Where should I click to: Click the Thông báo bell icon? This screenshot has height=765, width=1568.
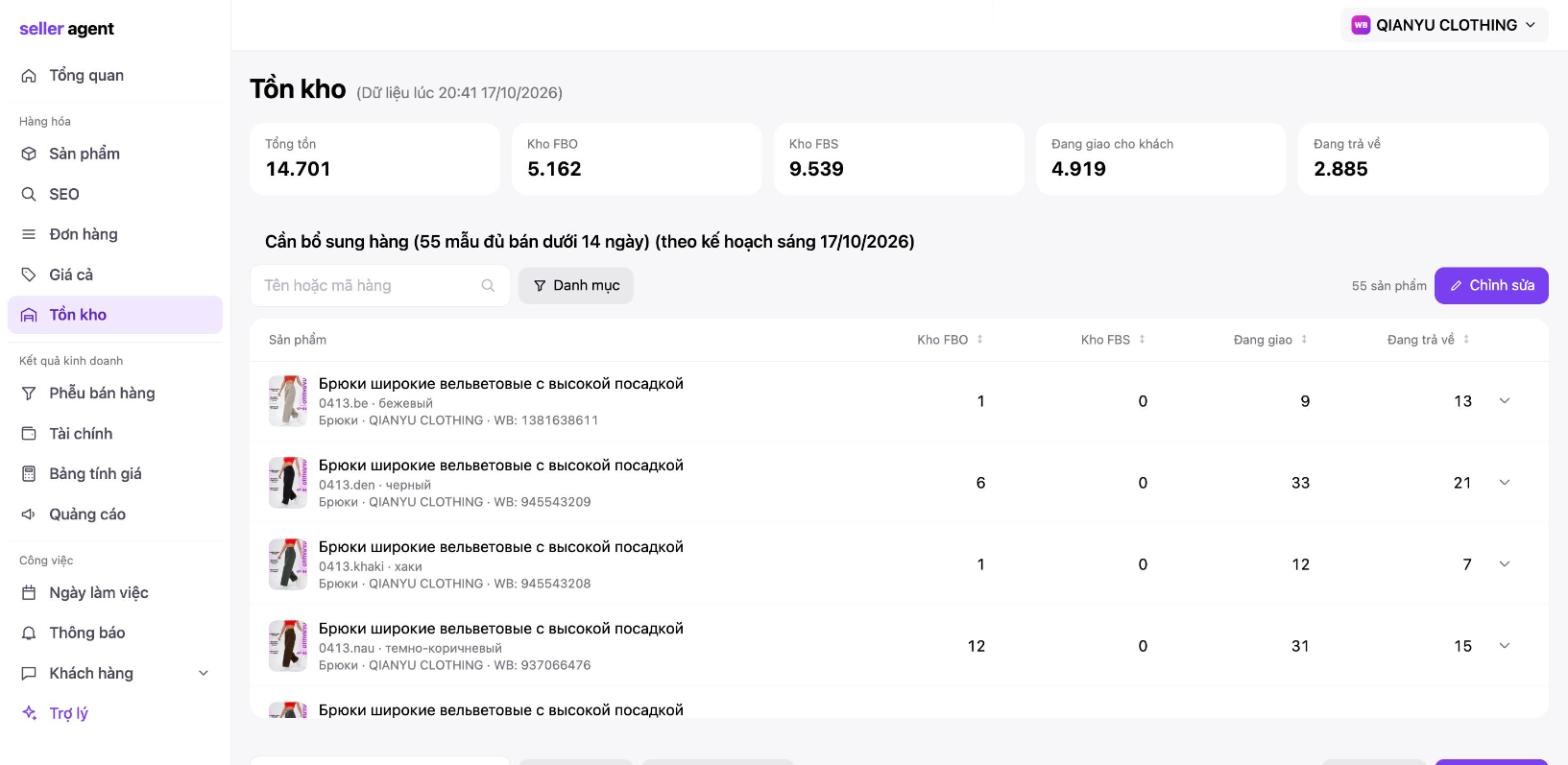[x=28, y=633]
